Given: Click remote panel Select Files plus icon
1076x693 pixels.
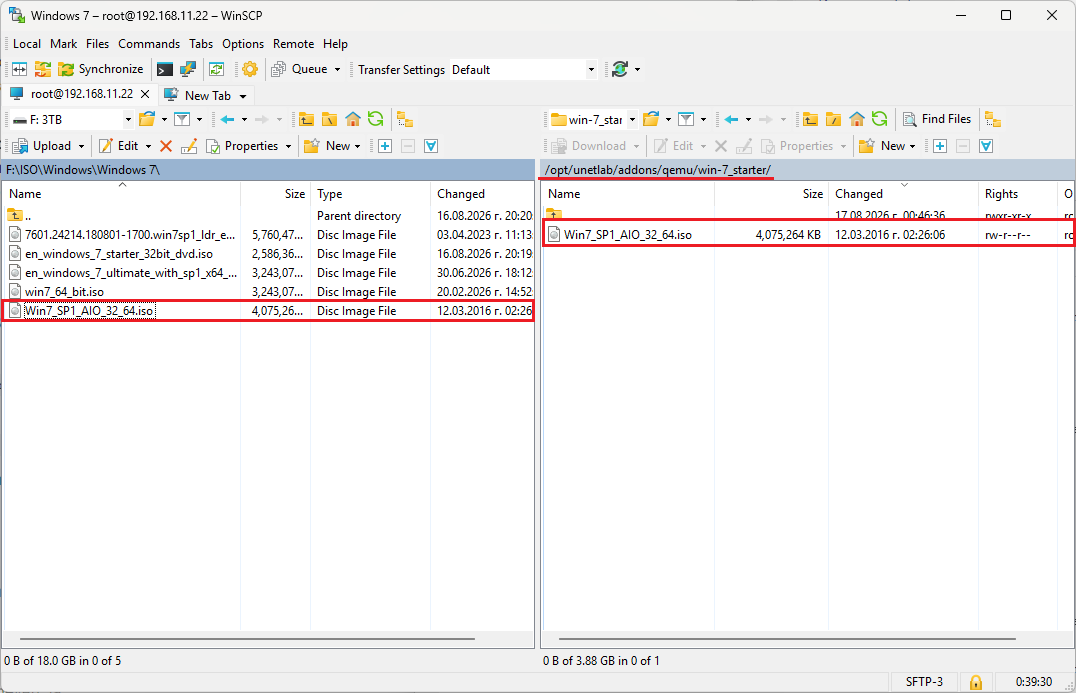Looking at the screenshot, I should [x=940, y=145].
